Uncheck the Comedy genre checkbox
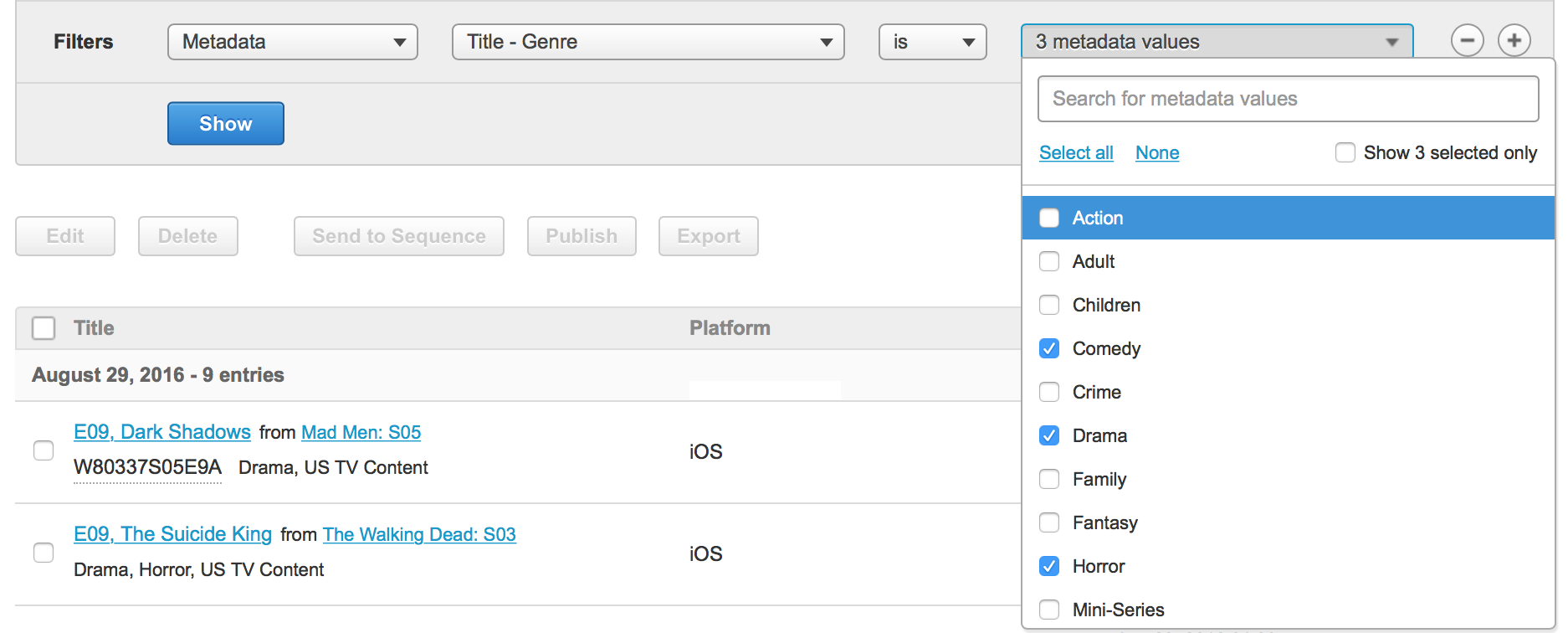Image resolution: width=1568 pixels, height=633 pixels. (1049, 348)
